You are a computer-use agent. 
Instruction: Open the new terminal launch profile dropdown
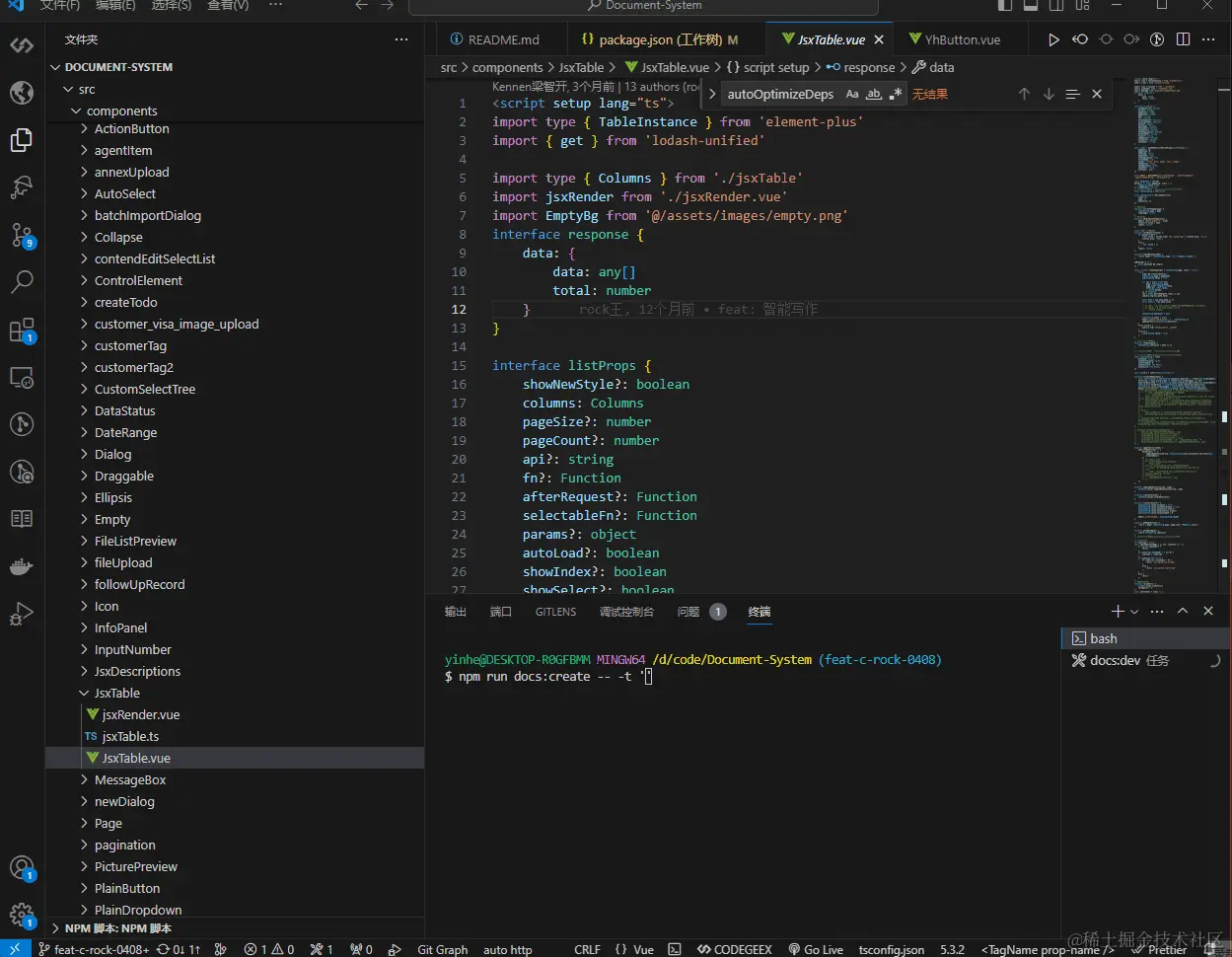point(1134,612)
